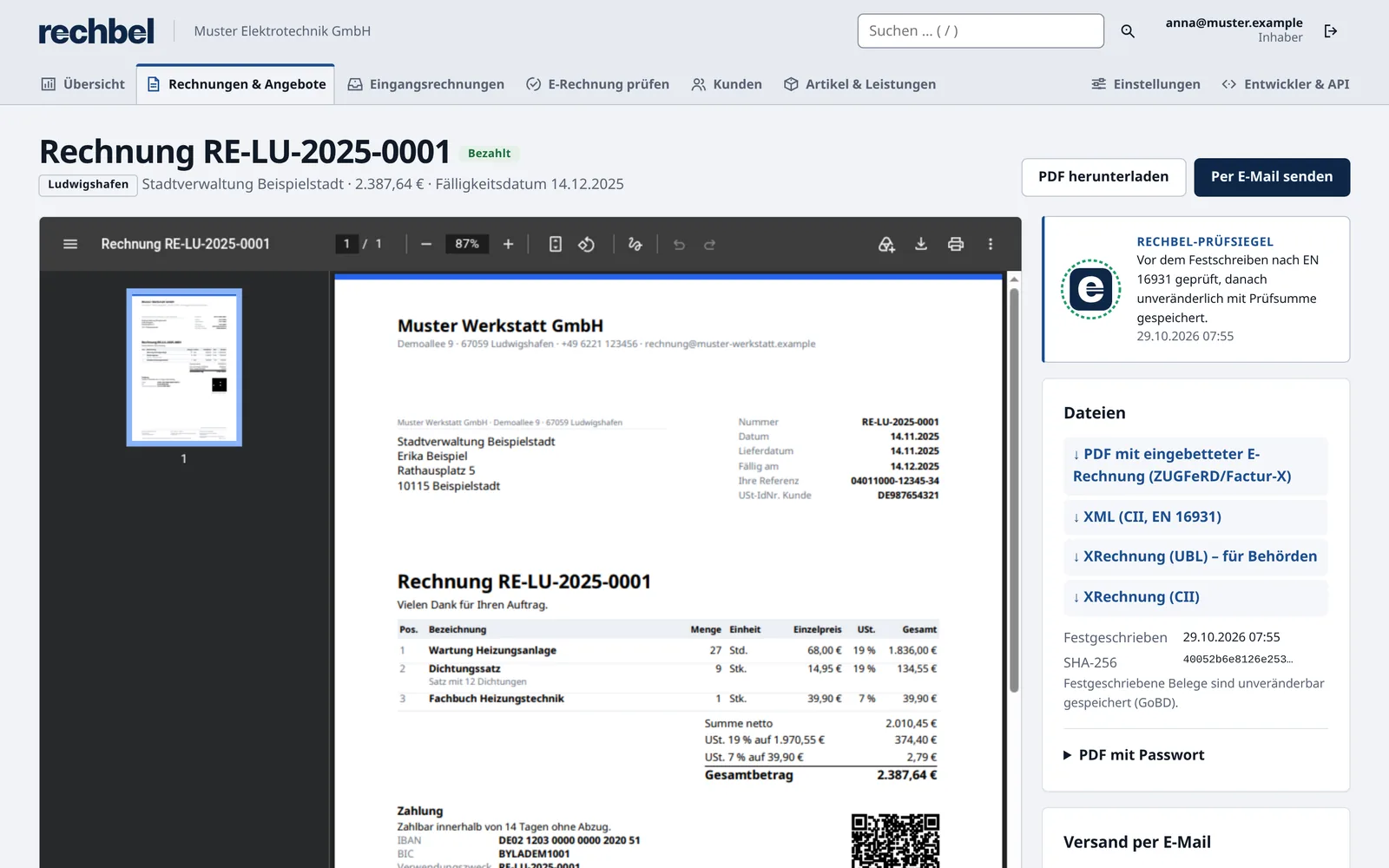
Task: Click IBAN DE02 1203 0000 0000 2020 51
Action: [569, 840]
